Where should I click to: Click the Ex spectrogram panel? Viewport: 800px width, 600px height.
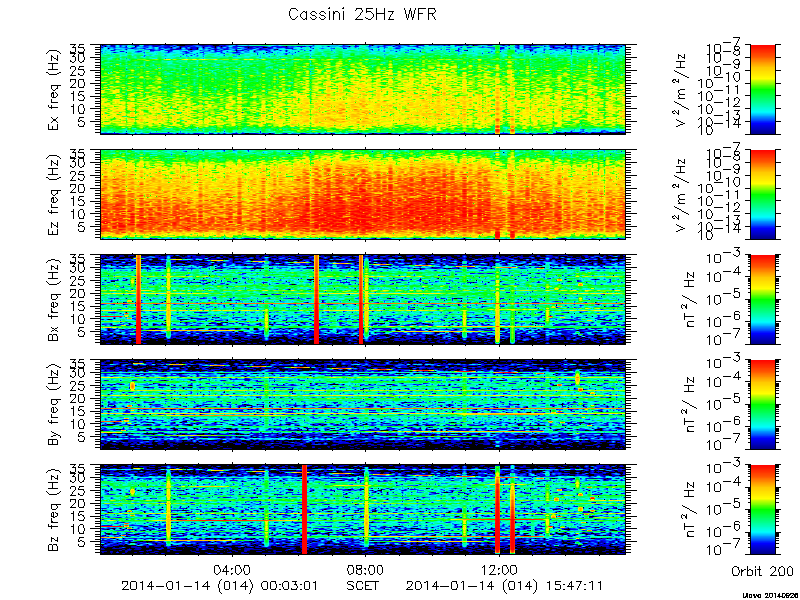point(363,89)
